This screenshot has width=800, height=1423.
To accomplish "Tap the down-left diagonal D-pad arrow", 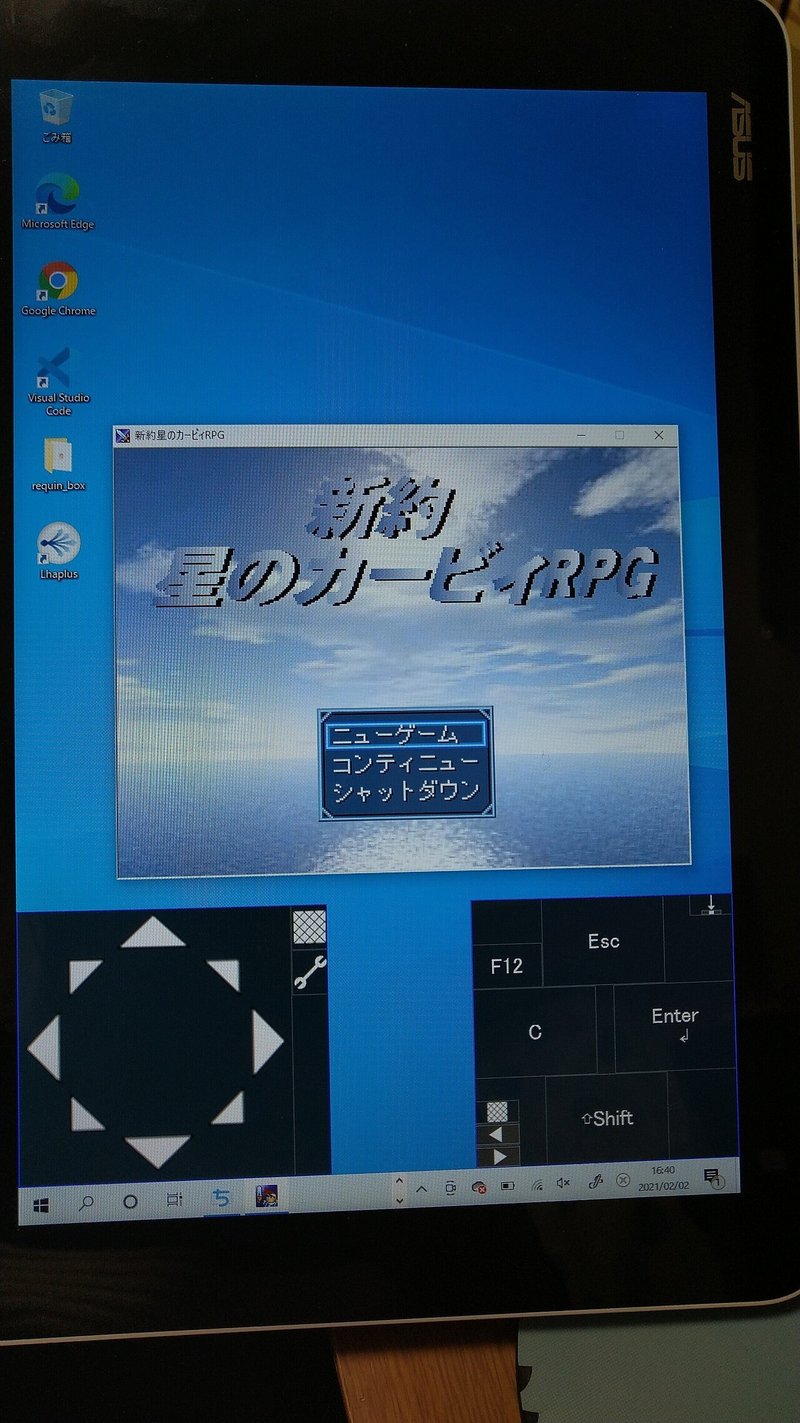I will [x=86, y=1115].
